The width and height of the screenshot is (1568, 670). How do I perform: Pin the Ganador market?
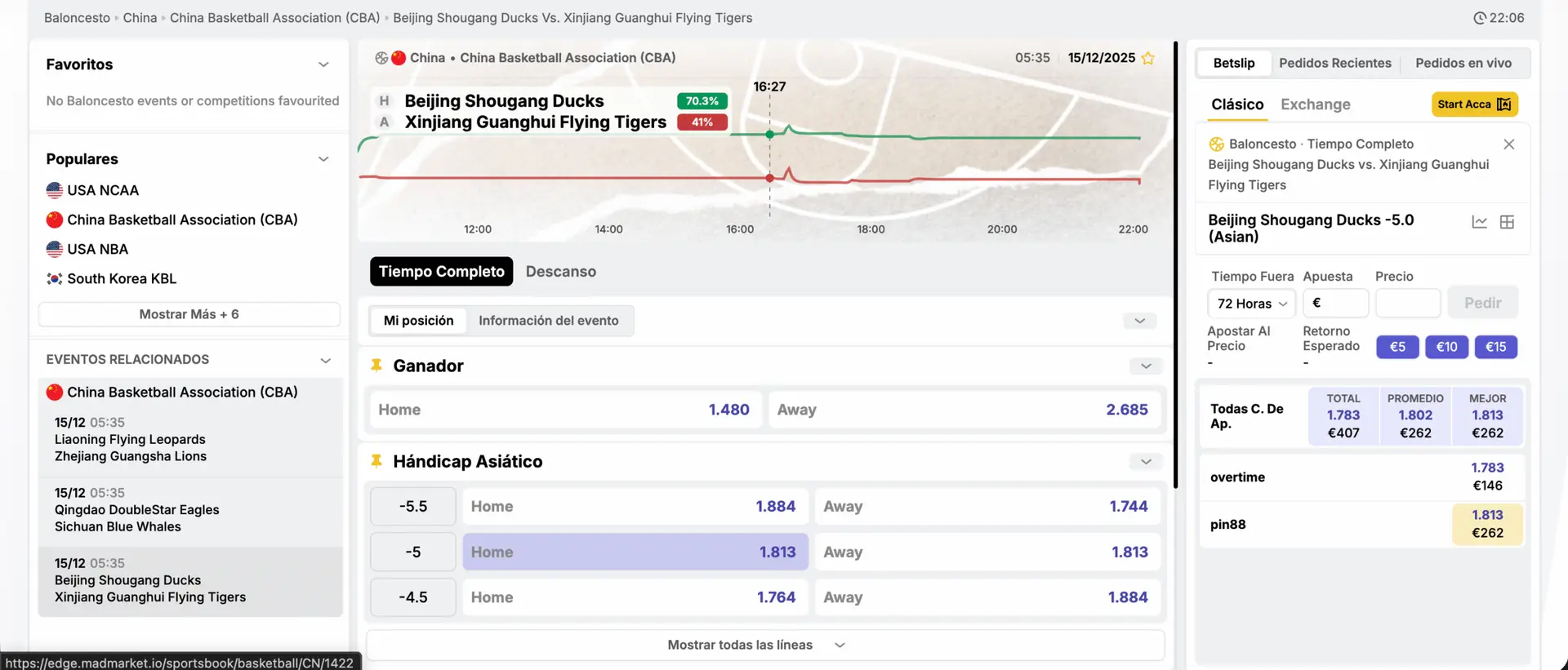[x=376, y=366]
